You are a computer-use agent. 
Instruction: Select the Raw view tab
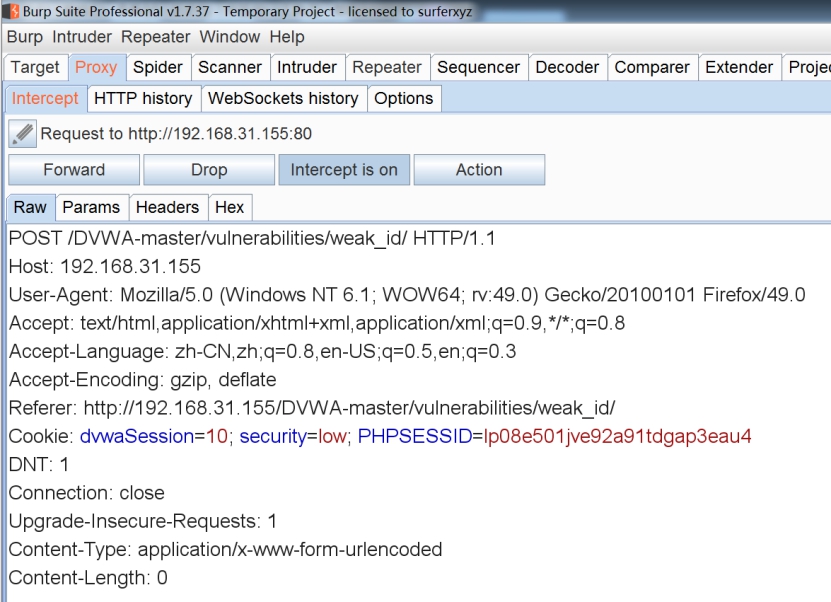pos(30,207)
